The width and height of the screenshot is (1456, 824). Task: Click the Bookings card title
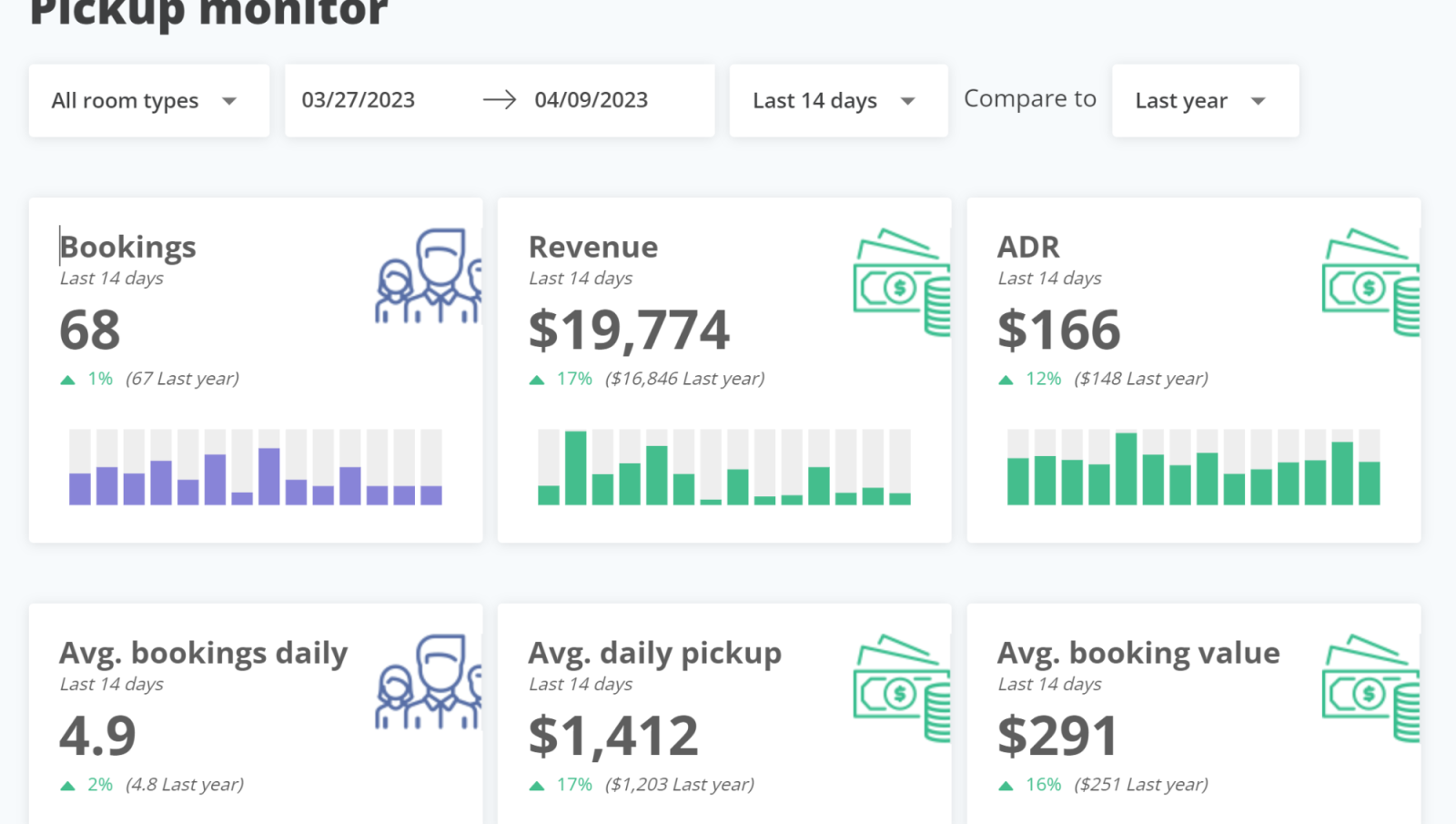(x=128, y=247)
